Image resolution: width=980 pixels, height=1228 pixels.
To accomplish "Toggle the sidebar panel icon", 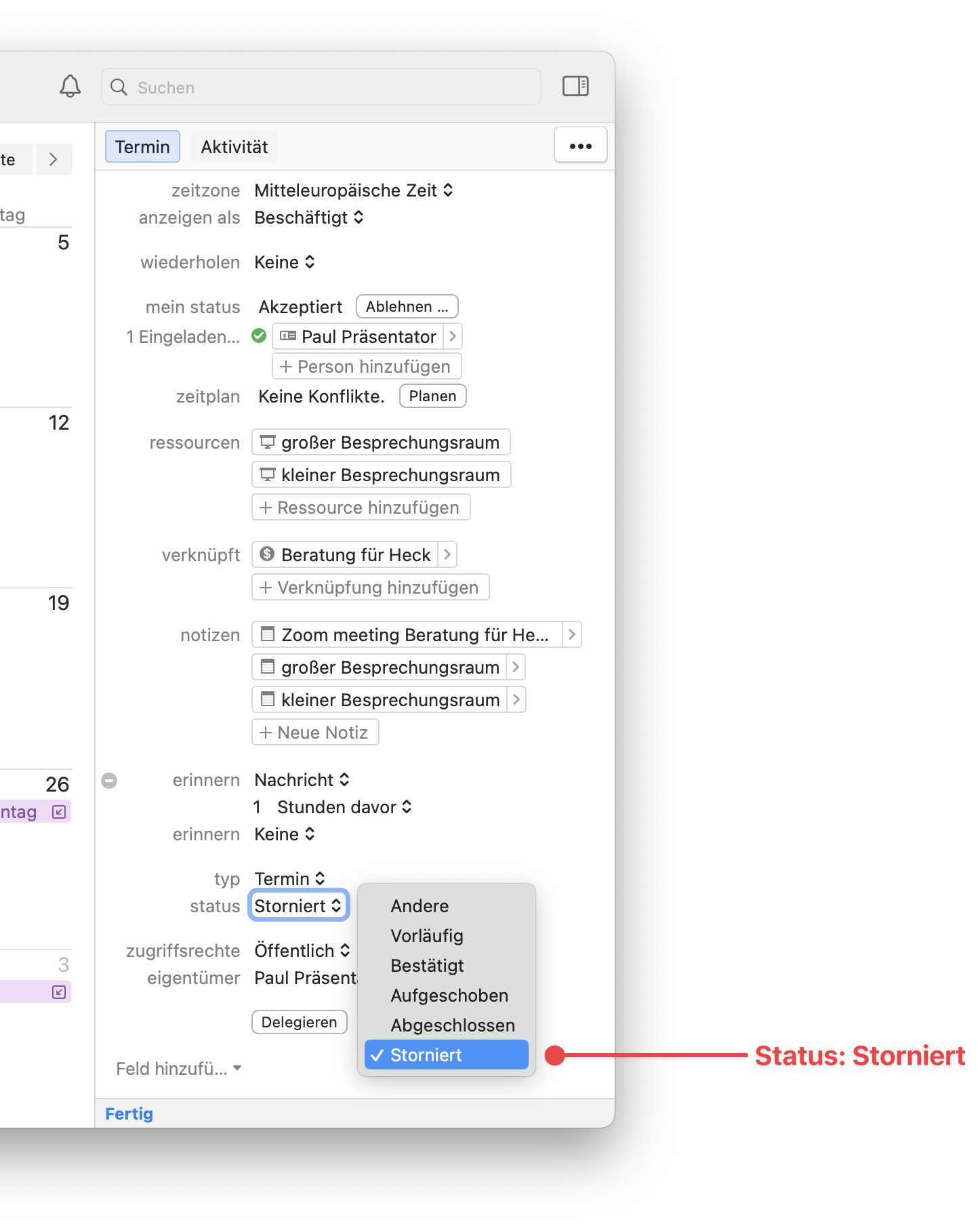I will (575, 87).
